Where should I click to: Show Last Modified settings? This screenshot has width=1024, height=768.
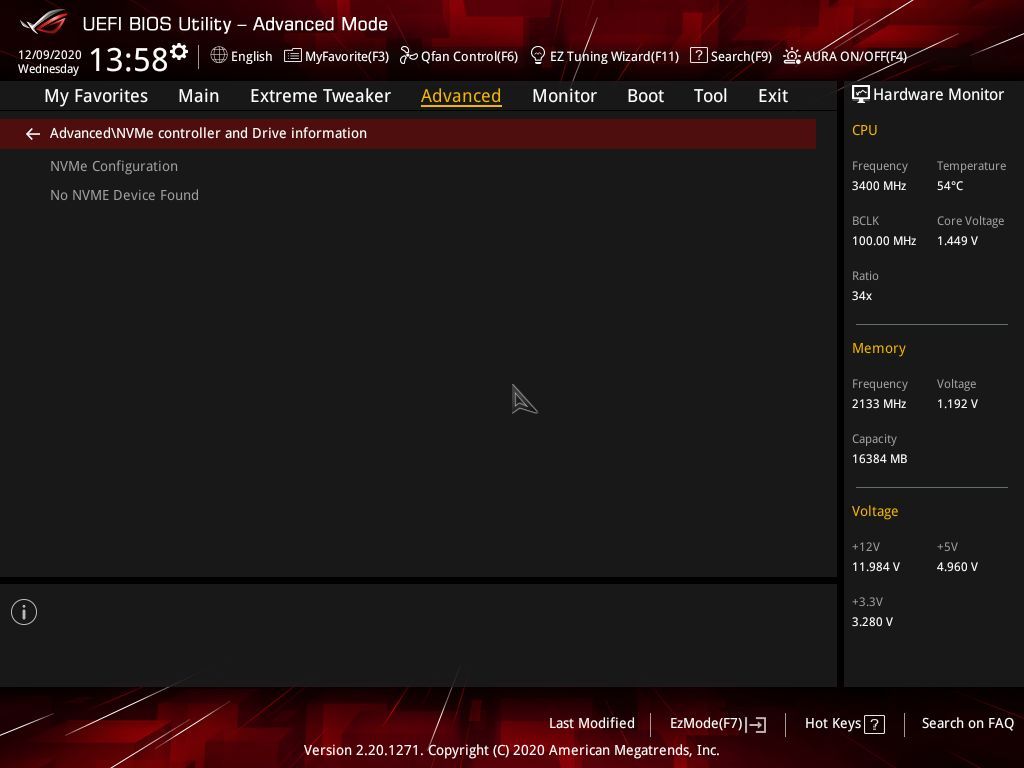(x=592, y=724)
